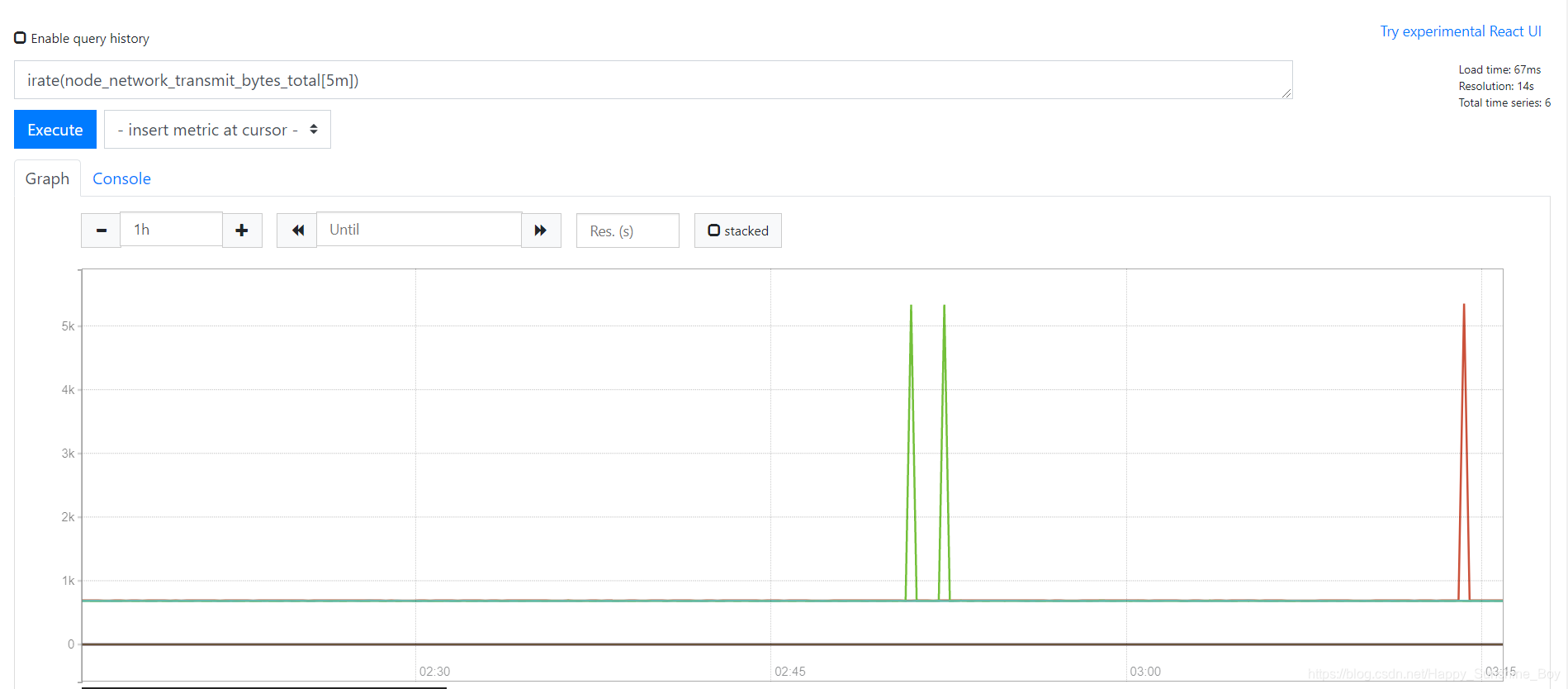
Task: Focus the PromQL expression input field
Action: click(x=653, y=80)
